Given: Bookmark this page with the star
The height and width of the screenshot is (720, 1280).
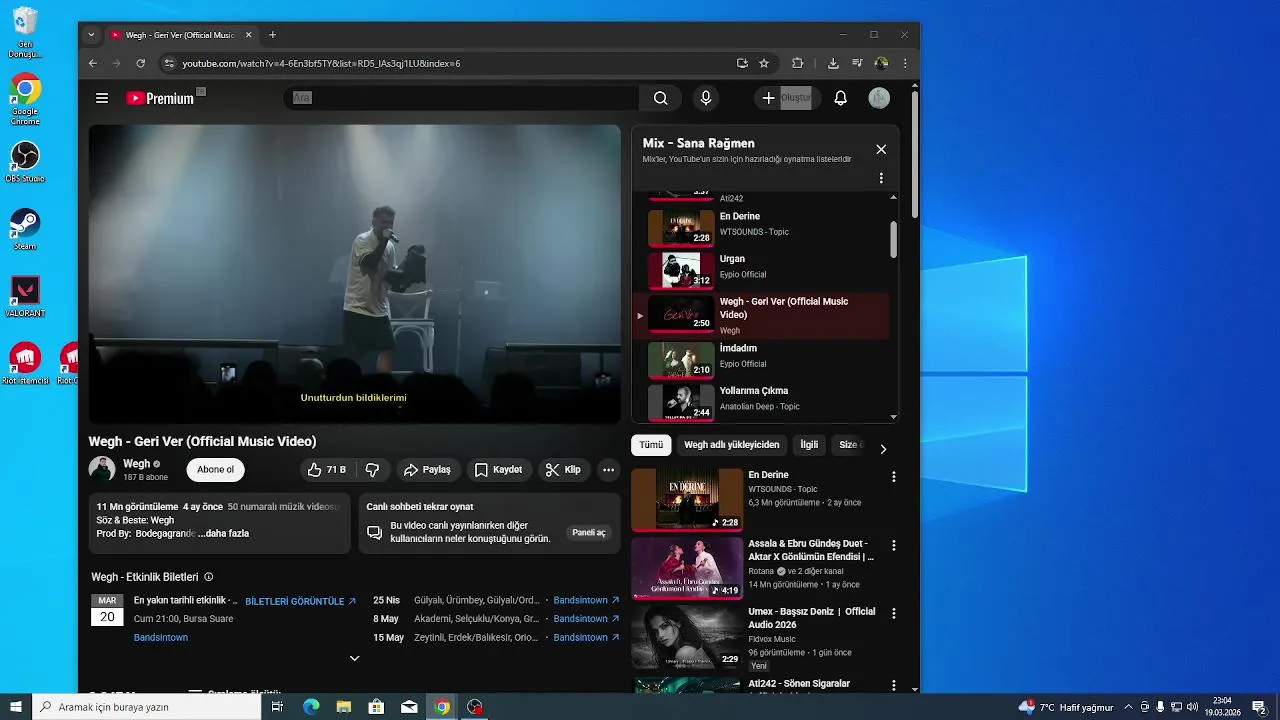Looking at the screenshot, I should coord(764,63).
